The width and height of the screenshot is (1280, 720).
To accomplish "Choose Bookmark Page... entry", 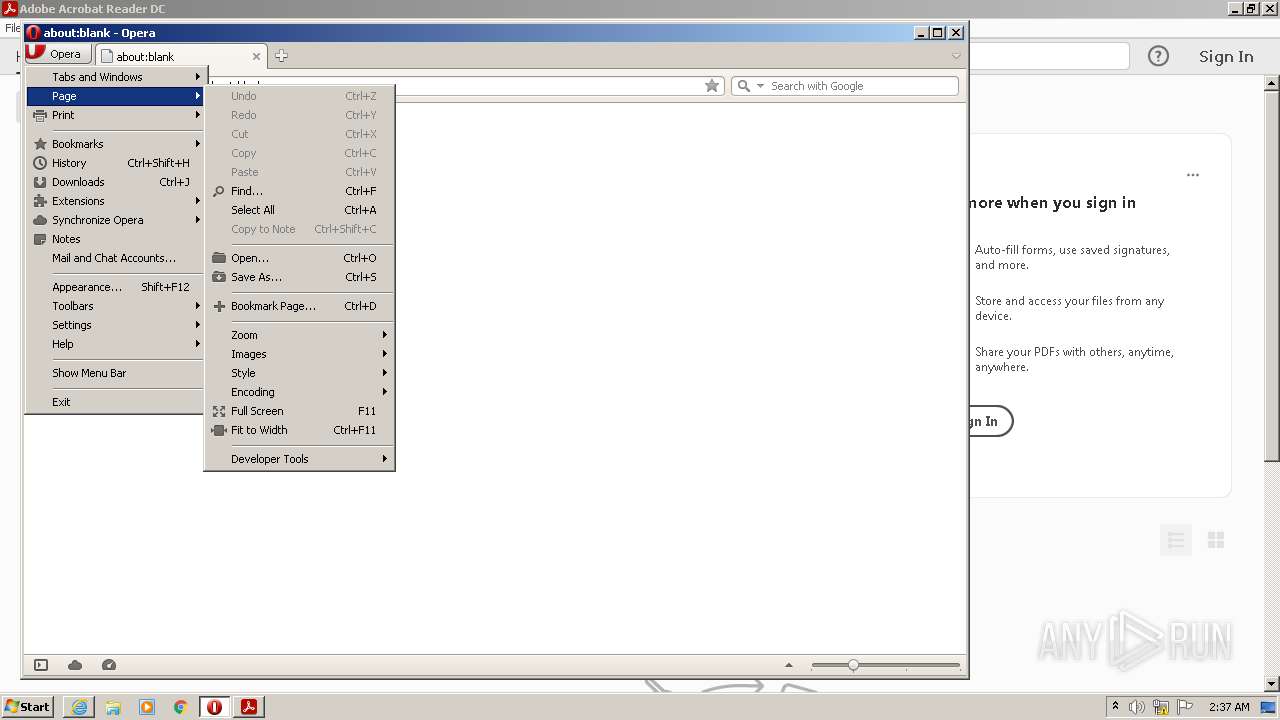I will pos(299,306).
